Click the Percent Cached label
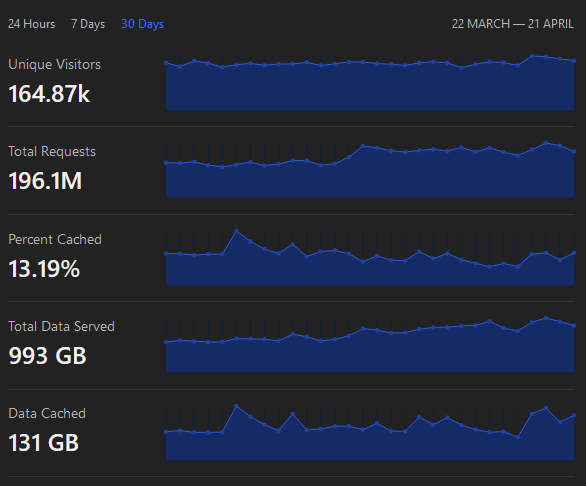 [55, 239]
